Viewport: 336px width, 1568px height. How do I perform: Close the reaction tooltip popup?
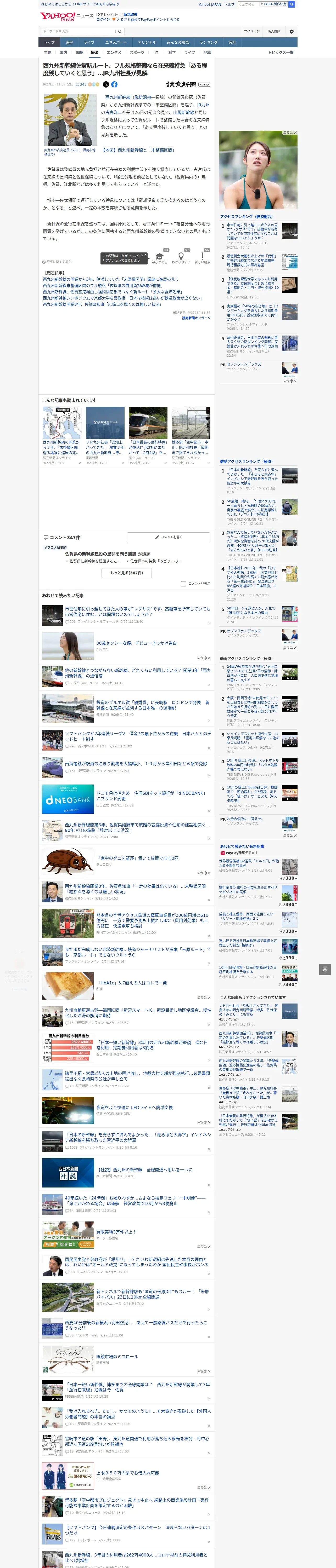click(x=146, y=256)
